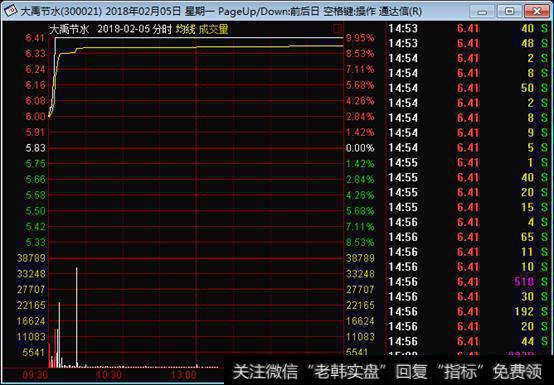Screen dimensions: 554x385
Task: Click the 6.24 price axis label
Action: [x=36, y=69]
